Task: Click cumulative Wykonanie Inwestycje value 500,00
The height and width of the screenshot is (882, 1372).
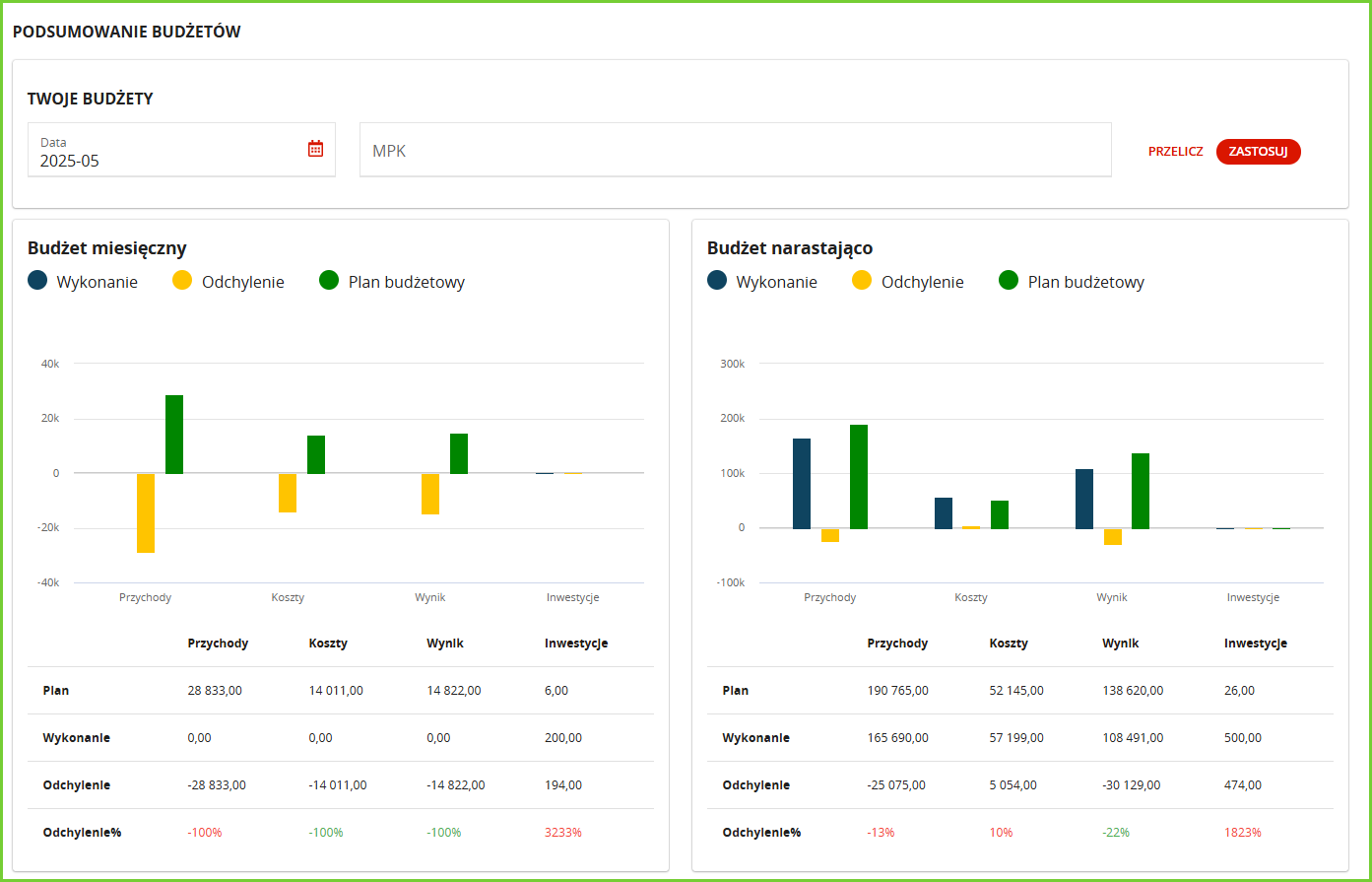Action: (1243, 738)
